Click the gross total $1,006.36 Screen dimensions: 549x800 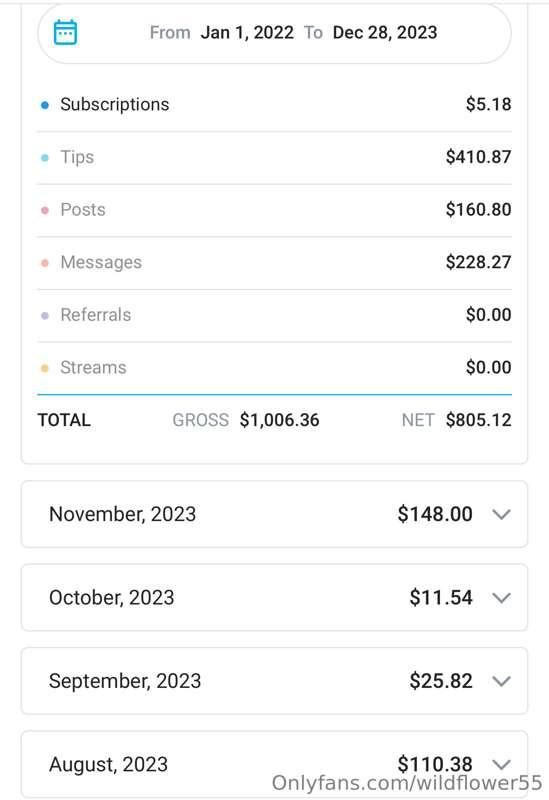coord(280,420)
